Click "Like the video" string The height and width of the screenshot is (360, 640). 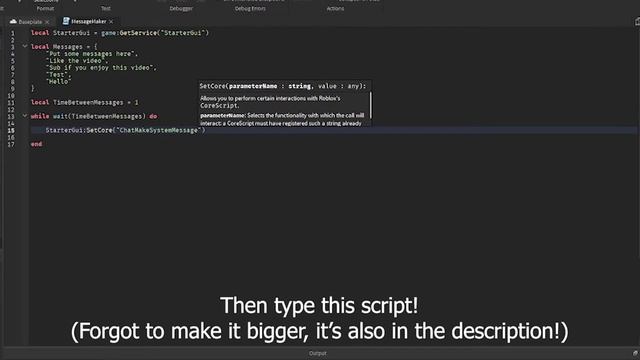[x=76, y=60]
